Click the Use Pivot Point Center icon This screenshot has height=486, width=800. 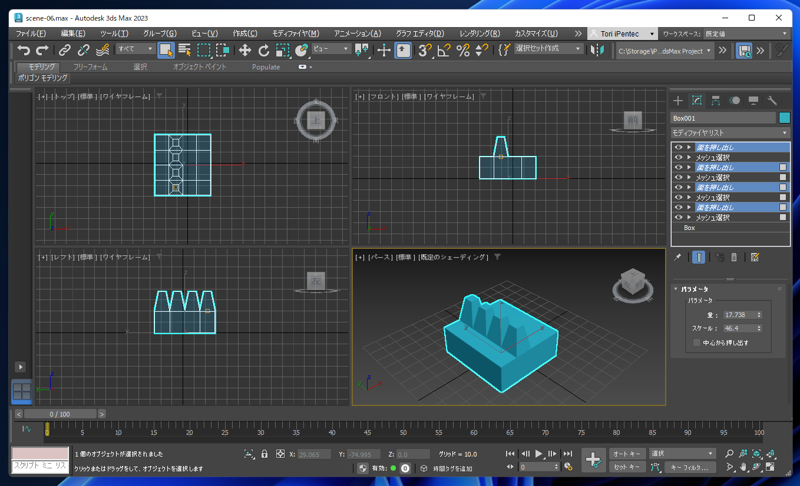tap(362, 50)
